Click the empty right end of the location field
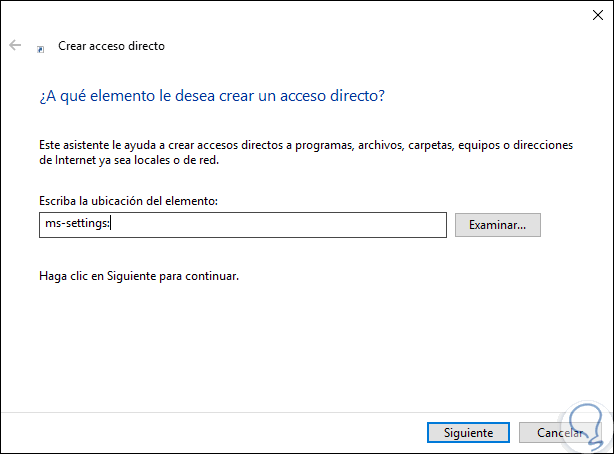This screenshot has width=614, height=454. 400,225
